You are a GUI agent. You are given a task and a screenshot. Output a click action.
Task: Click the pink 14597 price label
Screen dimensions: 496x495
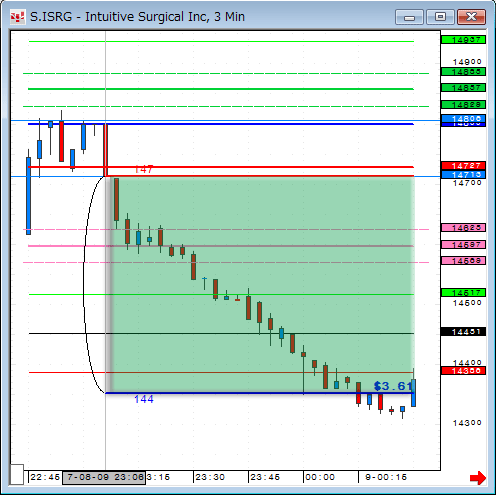[463, 245]
